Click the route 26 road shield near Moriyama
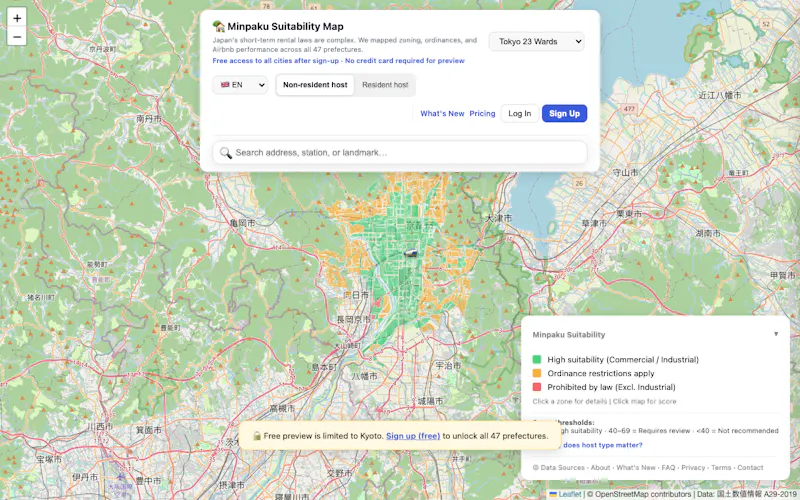The height and width of the screenshot is (500, 800). [x=579, y=183]
